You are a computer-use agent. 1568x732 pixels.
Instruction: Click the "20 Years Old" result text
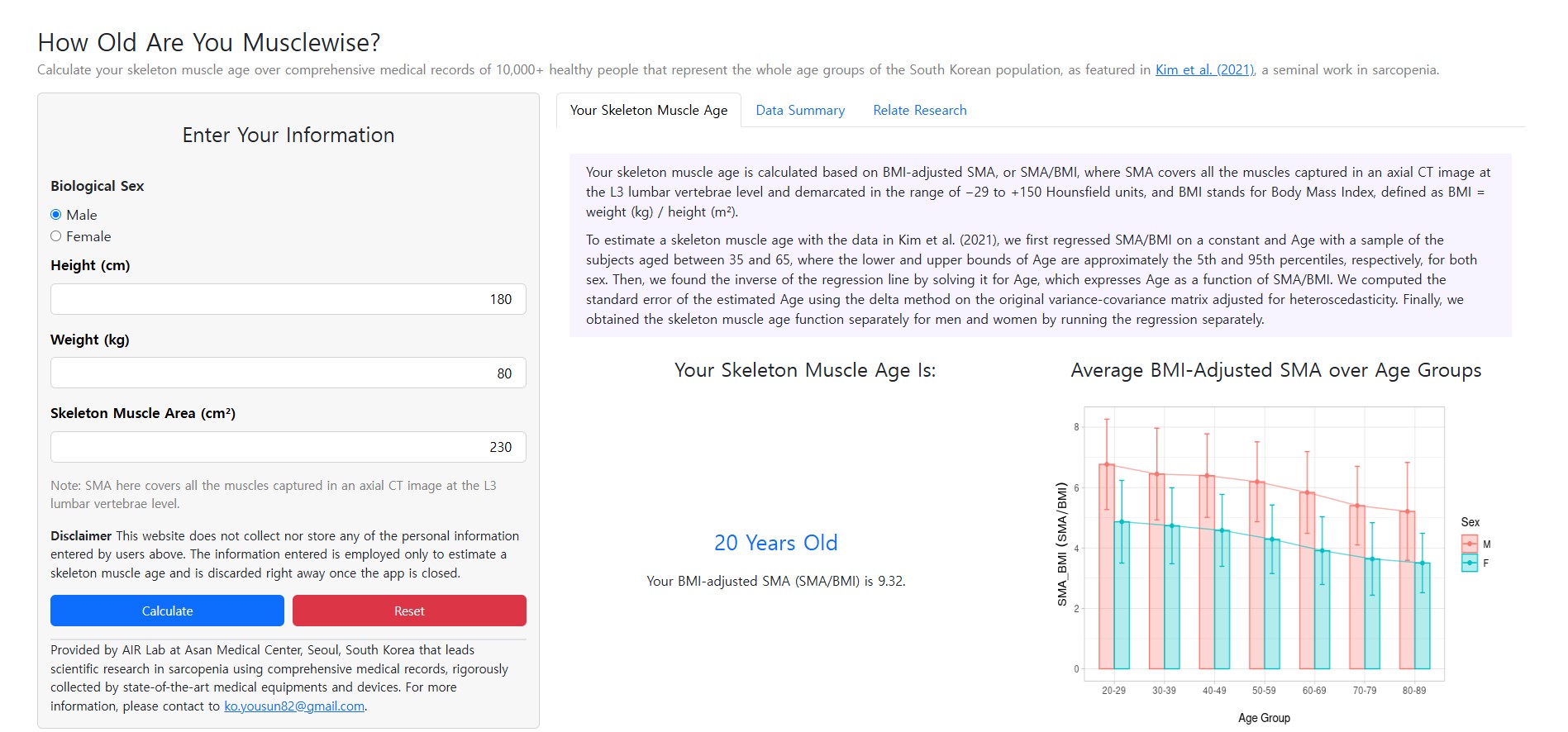click(x=775, y=543)
